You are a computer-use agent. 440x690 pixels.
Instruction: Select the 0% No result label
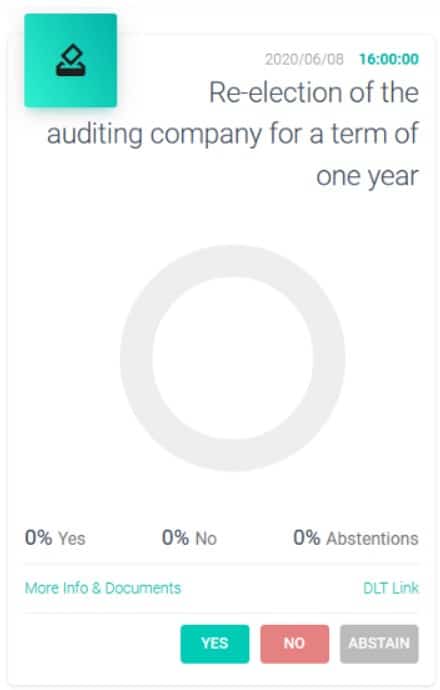click(x=189, y=538)
